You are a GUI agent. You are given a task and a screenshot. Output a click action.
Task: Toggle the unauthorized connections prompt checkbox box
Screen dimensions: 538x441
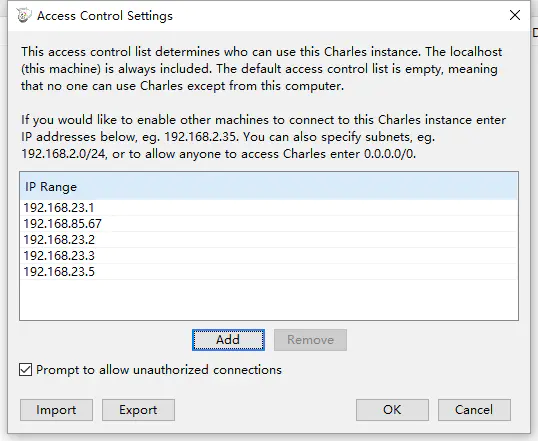(25, 370)
